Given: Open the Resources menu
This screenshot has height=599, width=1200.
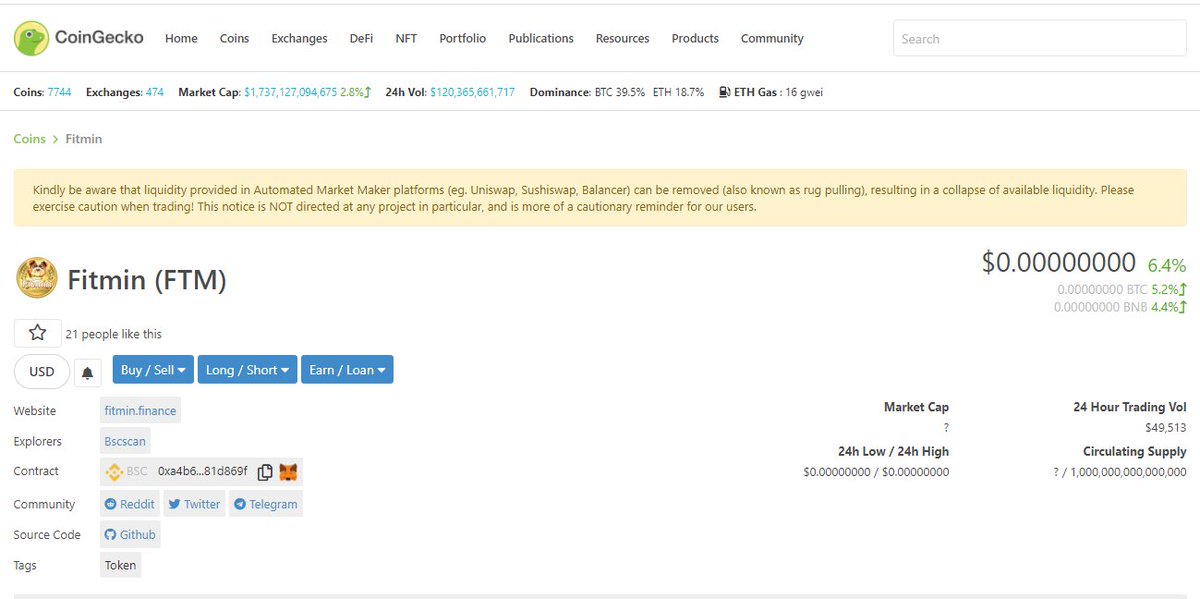Looking at the screenshot, I should tap(622, 38).
